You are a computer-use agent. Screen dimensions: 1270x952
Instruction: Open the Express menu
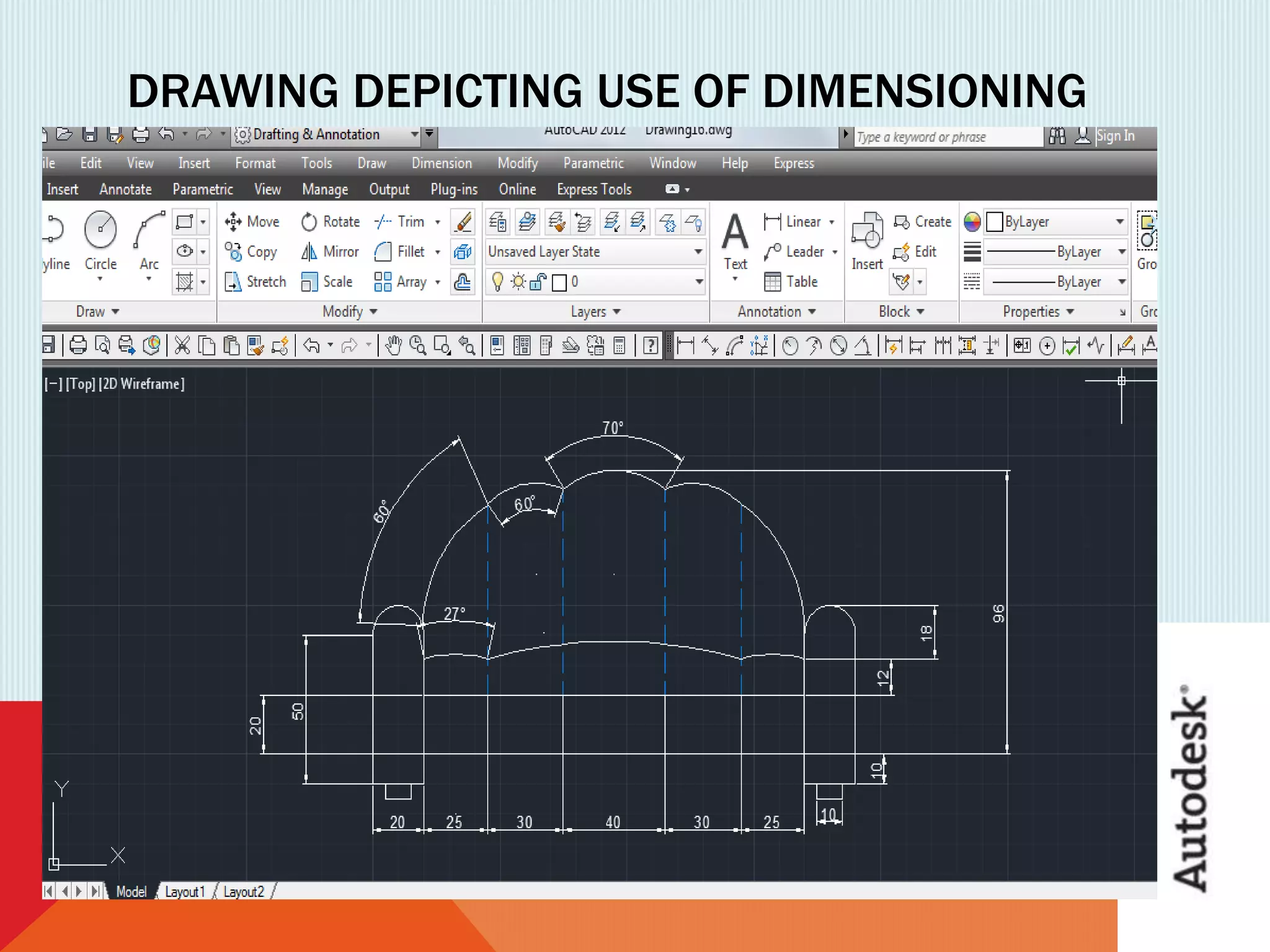point(794,164)
